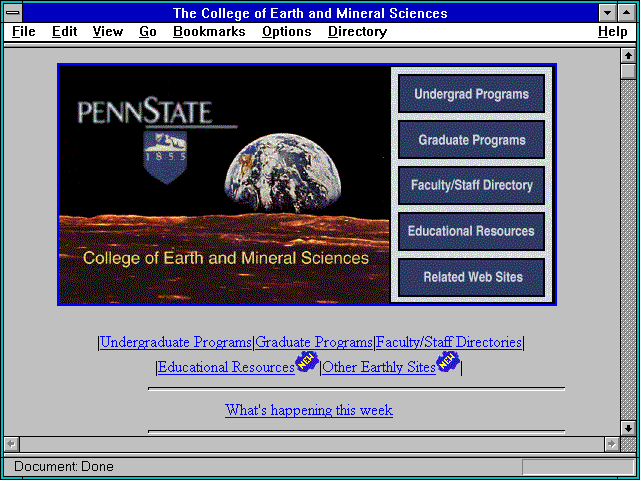The width and height of the screenshot is (640, 480).
Task: Click the Penn State shield logo
Action: tap(165, 157)
